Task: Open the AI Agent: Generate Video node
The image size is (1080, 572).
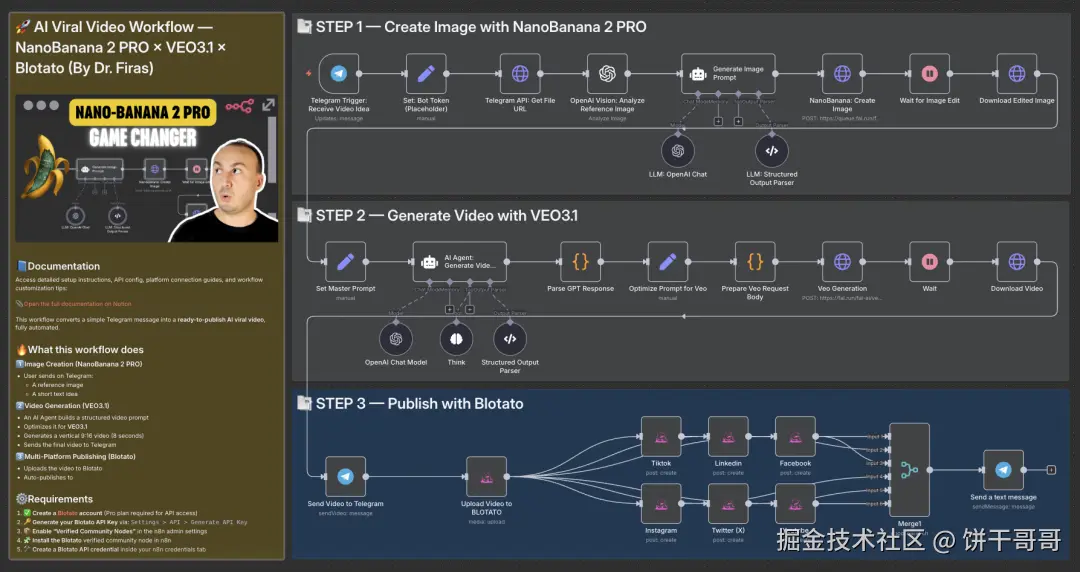Action: pyautogui.click(x=459, y=262)
